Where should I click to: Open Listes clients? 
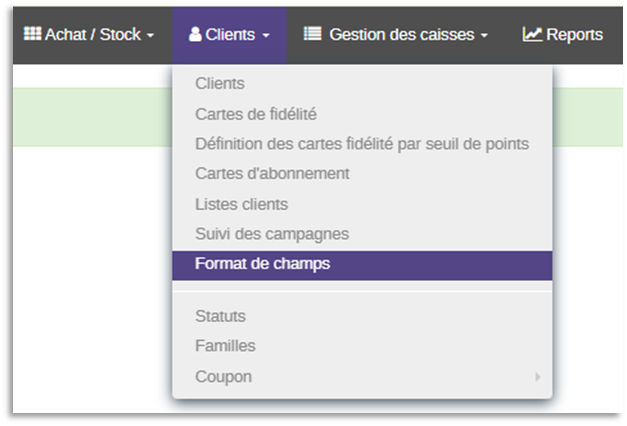click(x=242, y=204)
